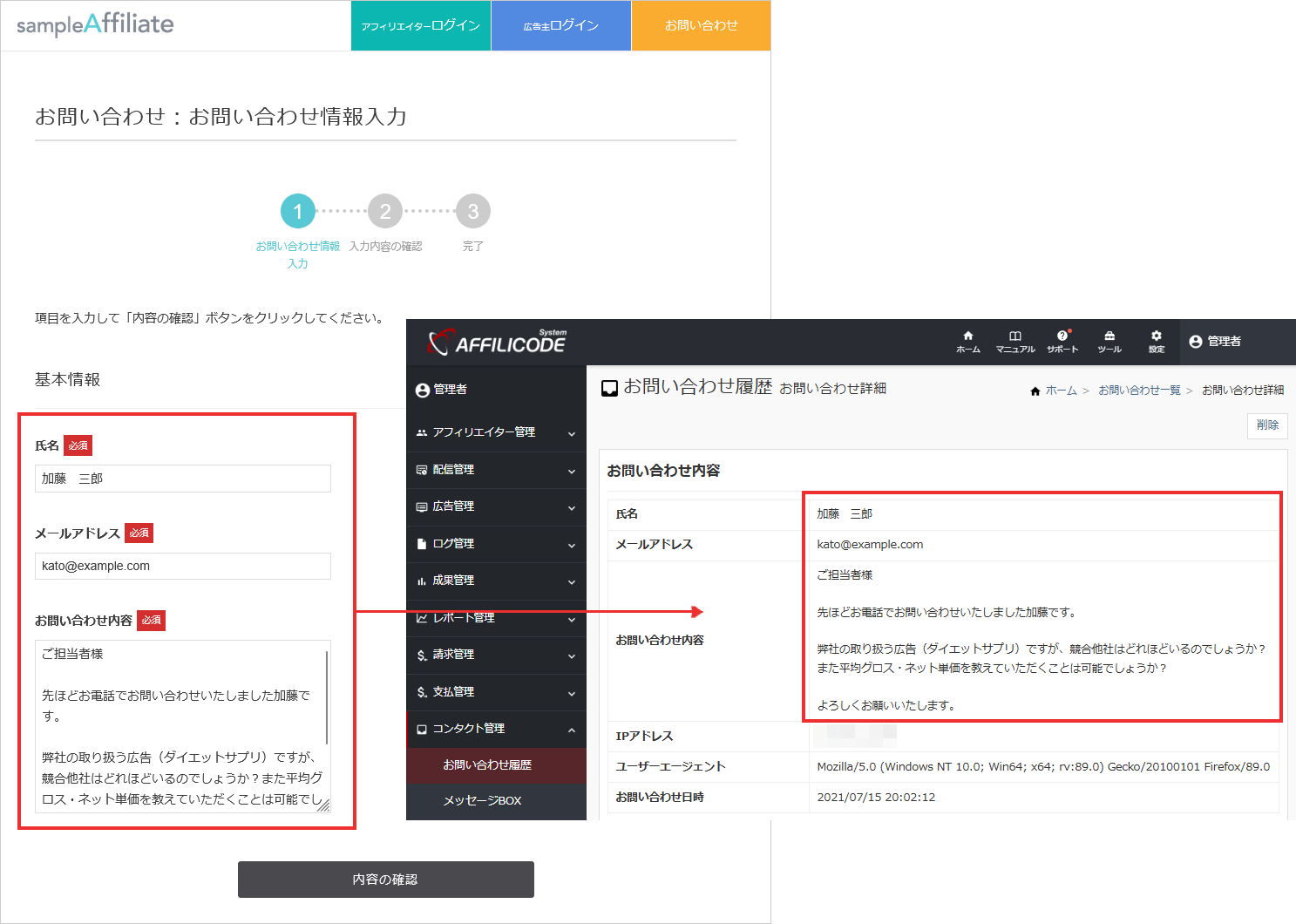This screenshot has height=924, width=1296.
Task: Open the 設定 gear icon
Action: 1156,340
